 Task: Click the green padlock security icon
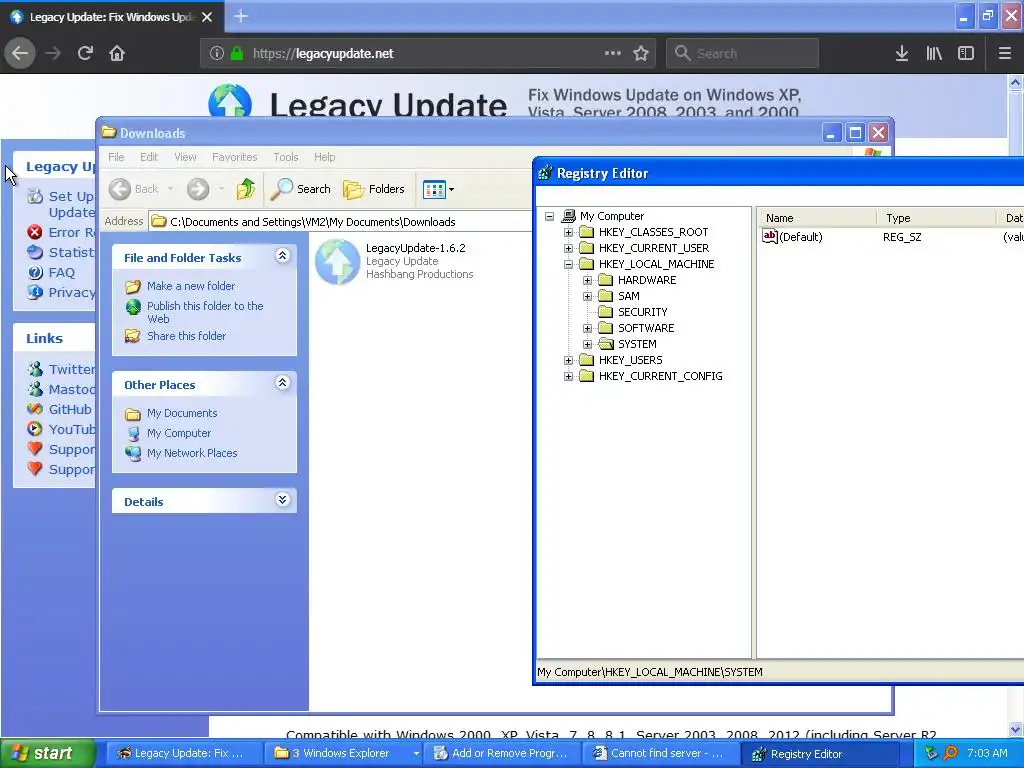tap(237, 54)
